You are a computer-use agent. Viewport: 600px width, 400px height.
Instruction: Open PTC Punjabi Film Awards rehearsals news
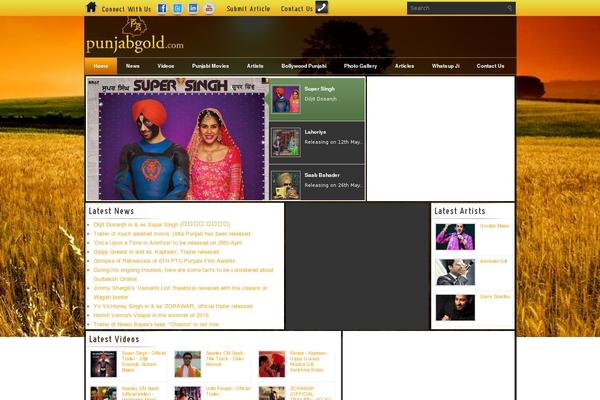click(x=164, y=261)
